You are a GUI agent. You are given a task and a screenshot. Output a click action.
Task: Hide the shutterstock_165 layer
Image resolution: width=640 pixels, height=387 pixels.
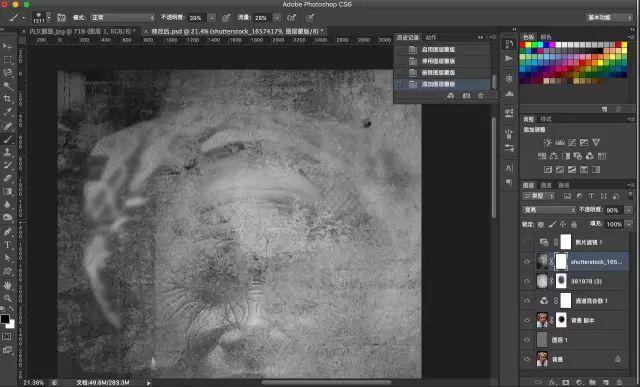coord(527,261)
